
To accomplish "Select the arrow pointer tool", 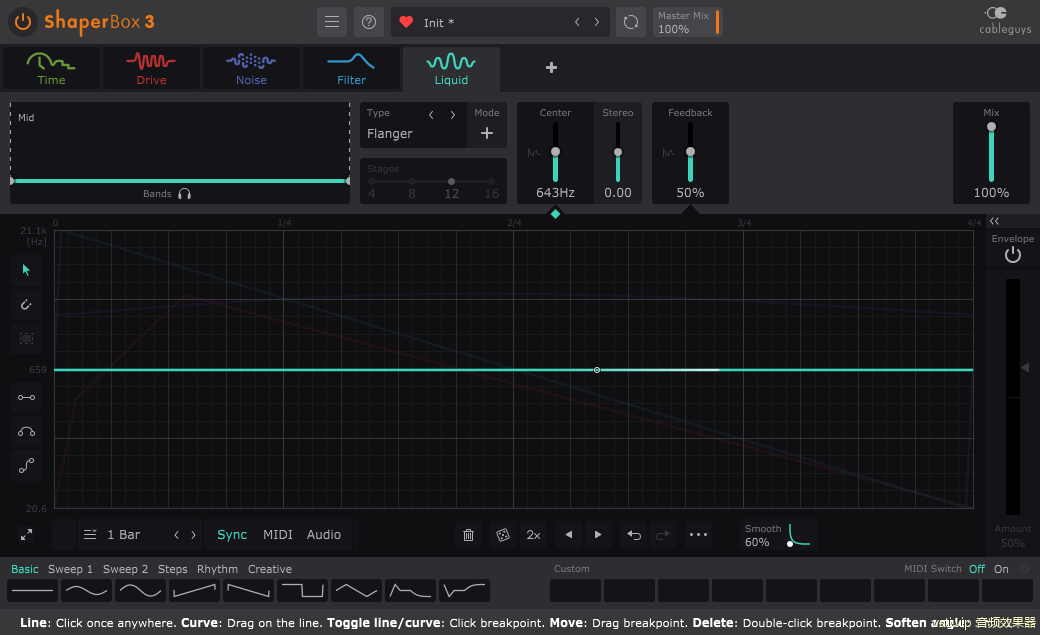I will 27,270.
